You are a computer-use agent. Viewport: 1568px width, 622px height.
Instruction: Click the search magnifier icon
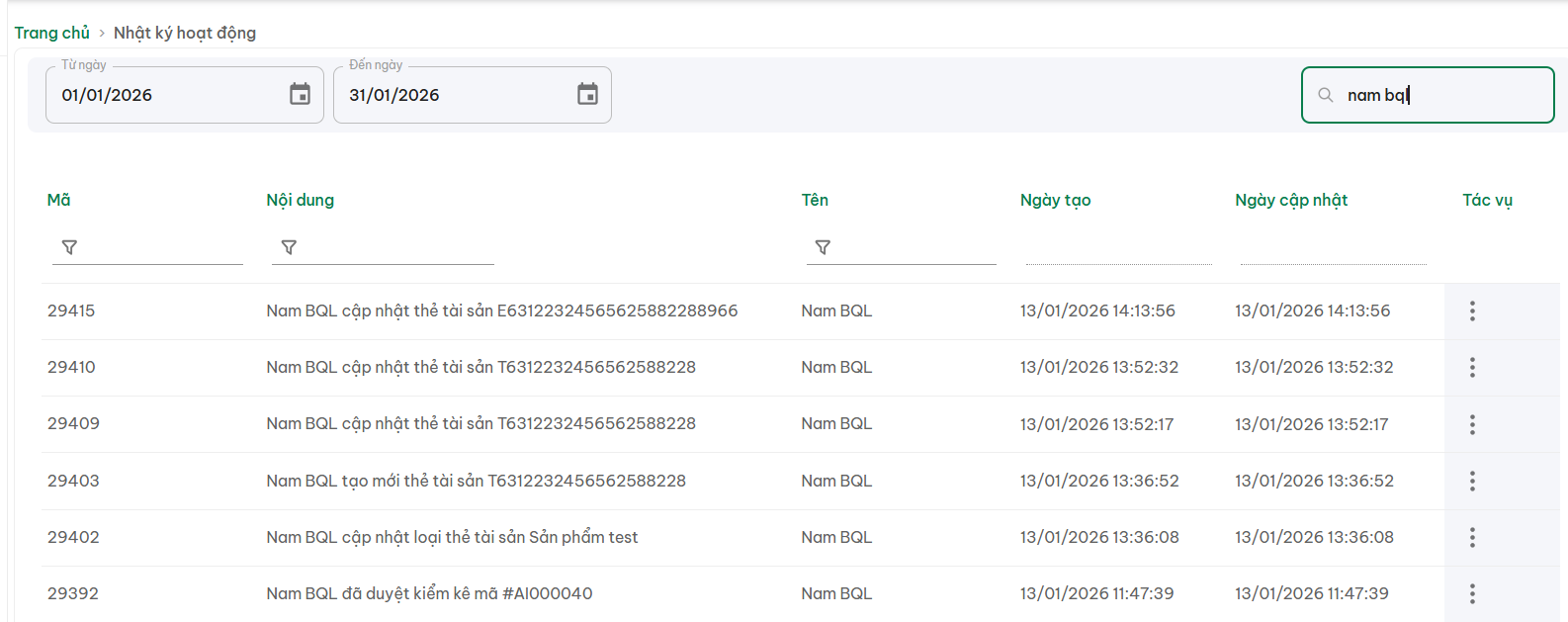pos(1326,95)
